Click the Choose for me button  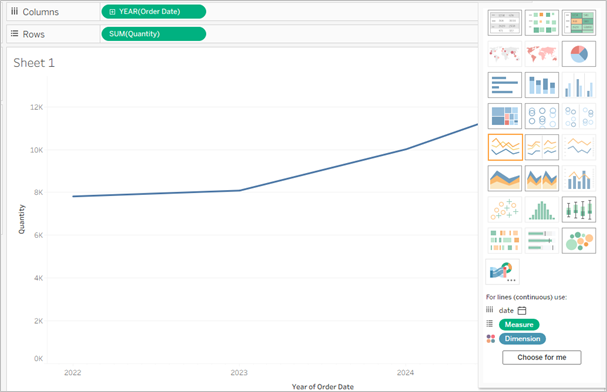(542, 357)
